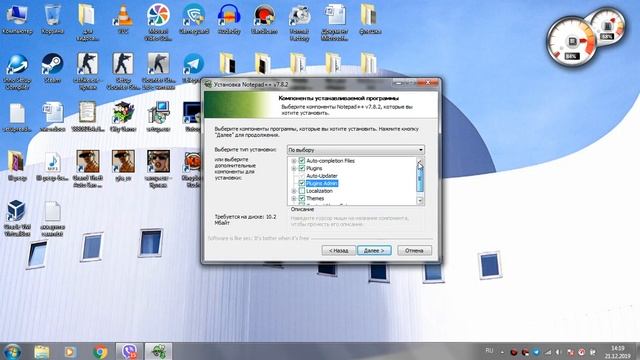Expand the Themes tree node
The image size is (640, 360).
pos(294,198)
